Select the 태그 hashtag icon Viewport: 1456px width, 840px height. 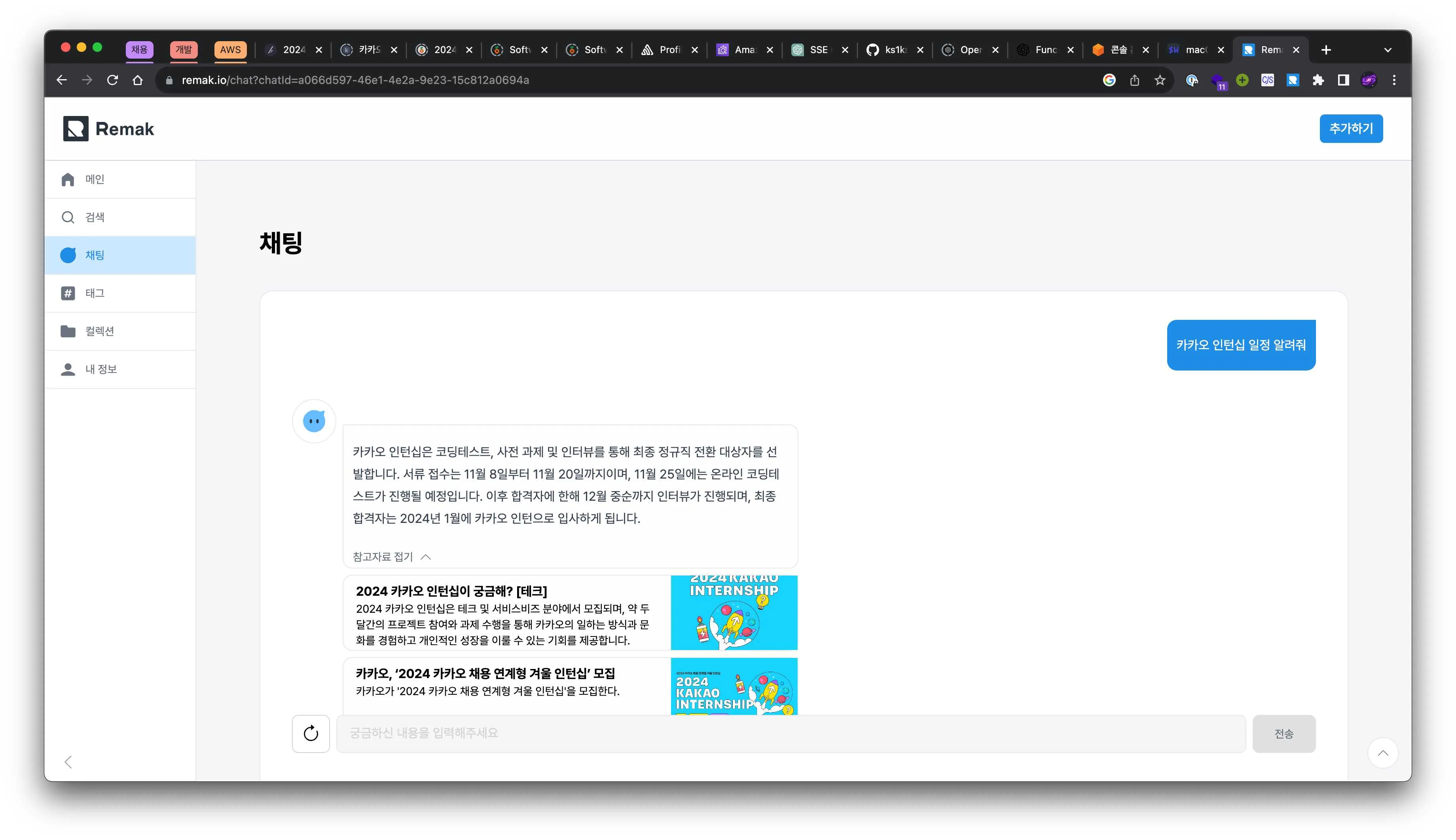(x=68, y=293)
